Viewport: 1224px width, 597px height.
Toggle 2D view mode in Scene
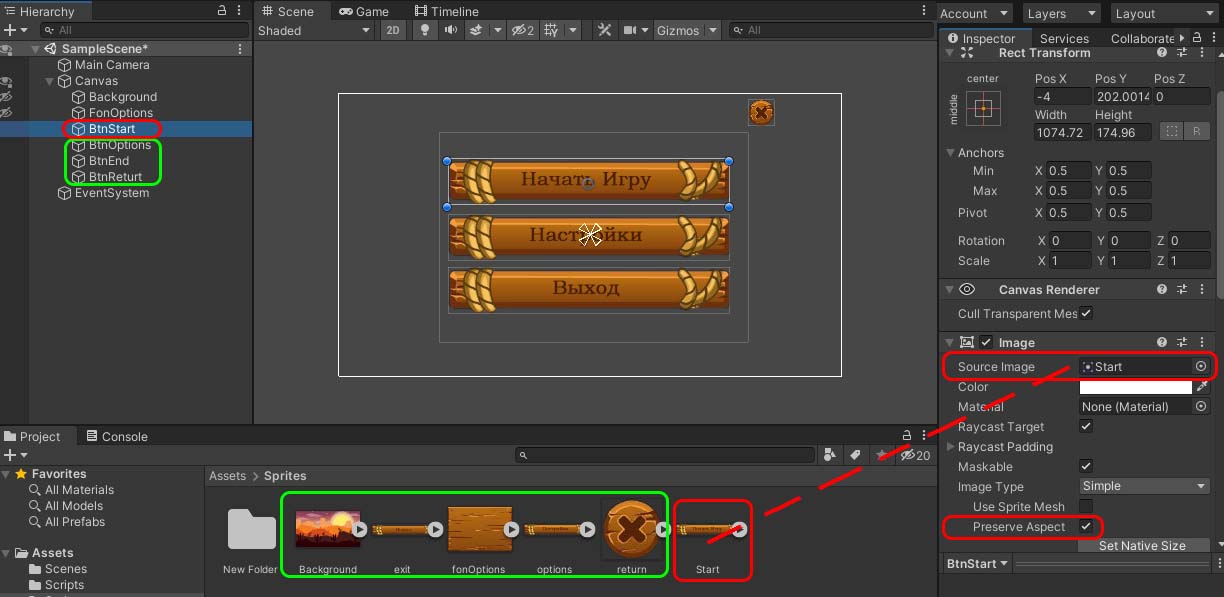[393, 30]
